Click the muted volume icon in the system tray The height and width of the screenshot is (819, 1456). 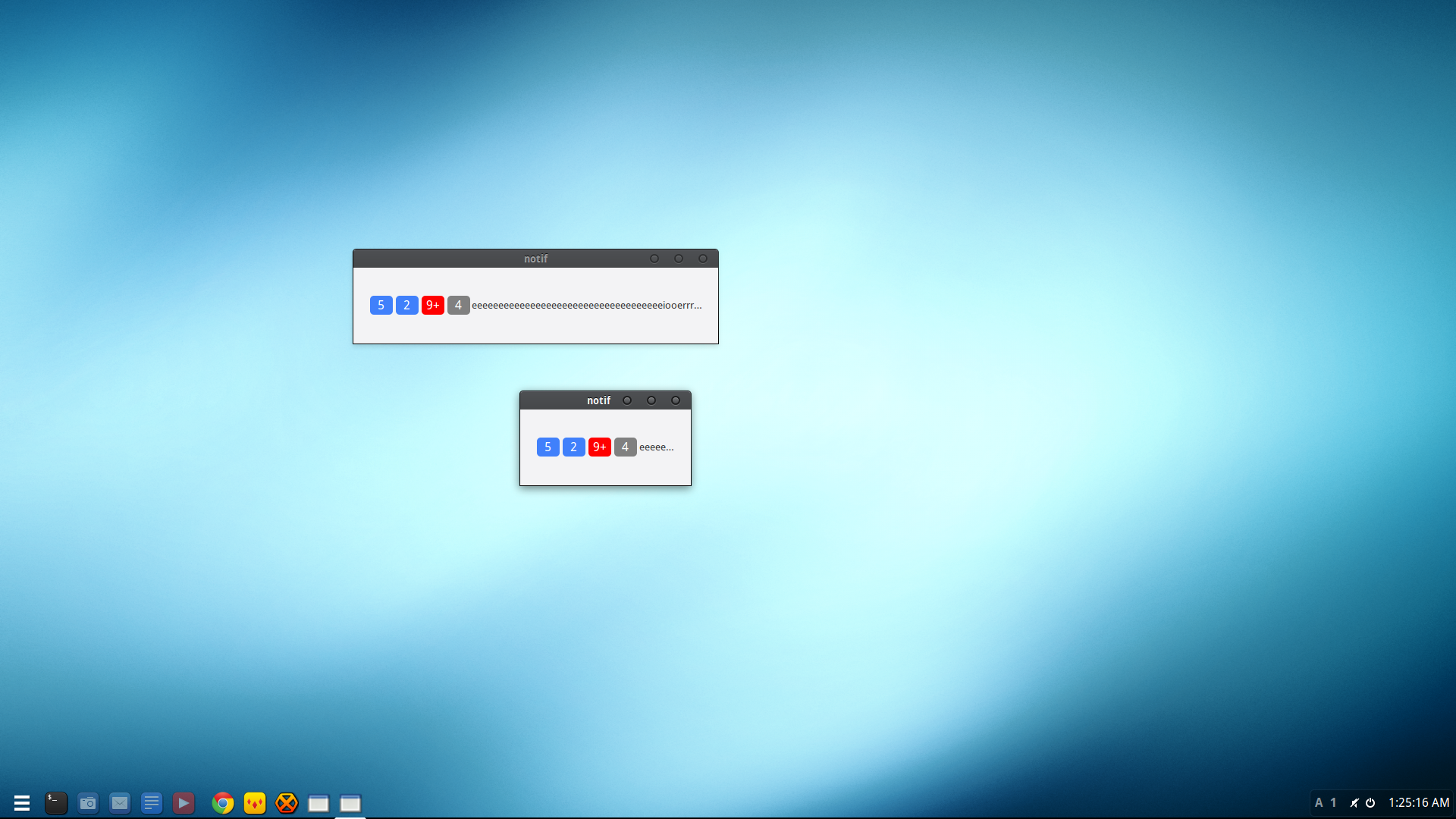(x=1354, y=802)
